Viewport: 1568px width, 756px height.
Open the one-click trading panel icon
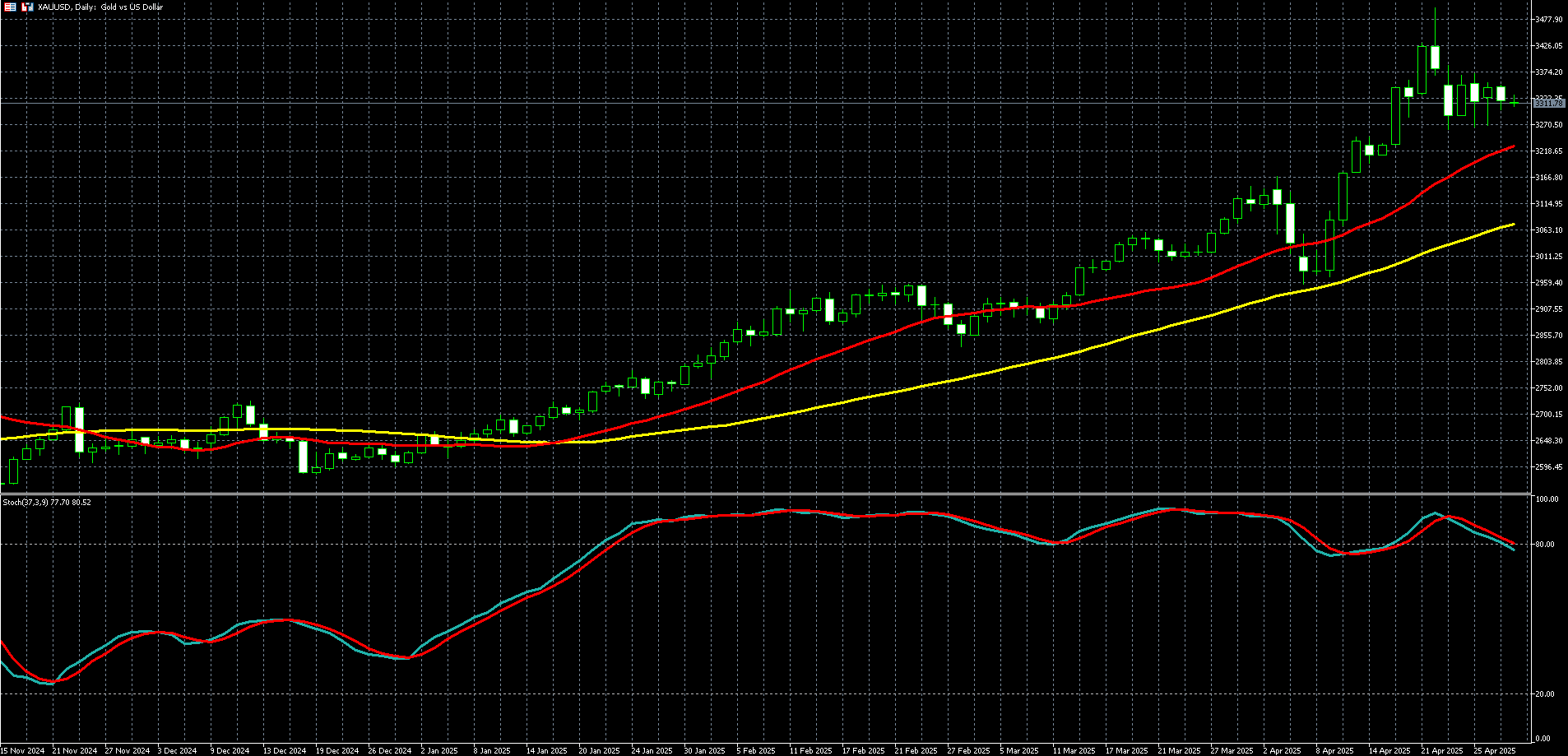coord(27,7)
